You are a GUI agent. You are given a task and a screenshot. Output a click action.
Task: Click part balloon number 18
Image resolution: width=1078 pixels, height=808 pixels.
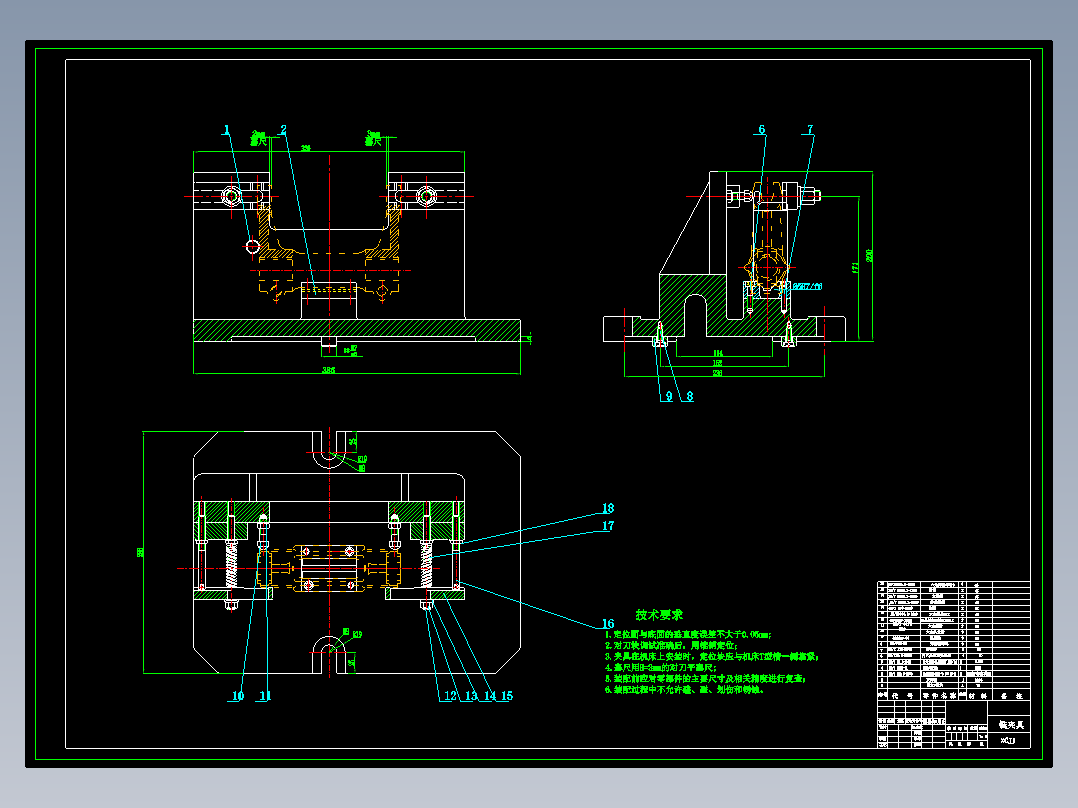coord(608,508)
